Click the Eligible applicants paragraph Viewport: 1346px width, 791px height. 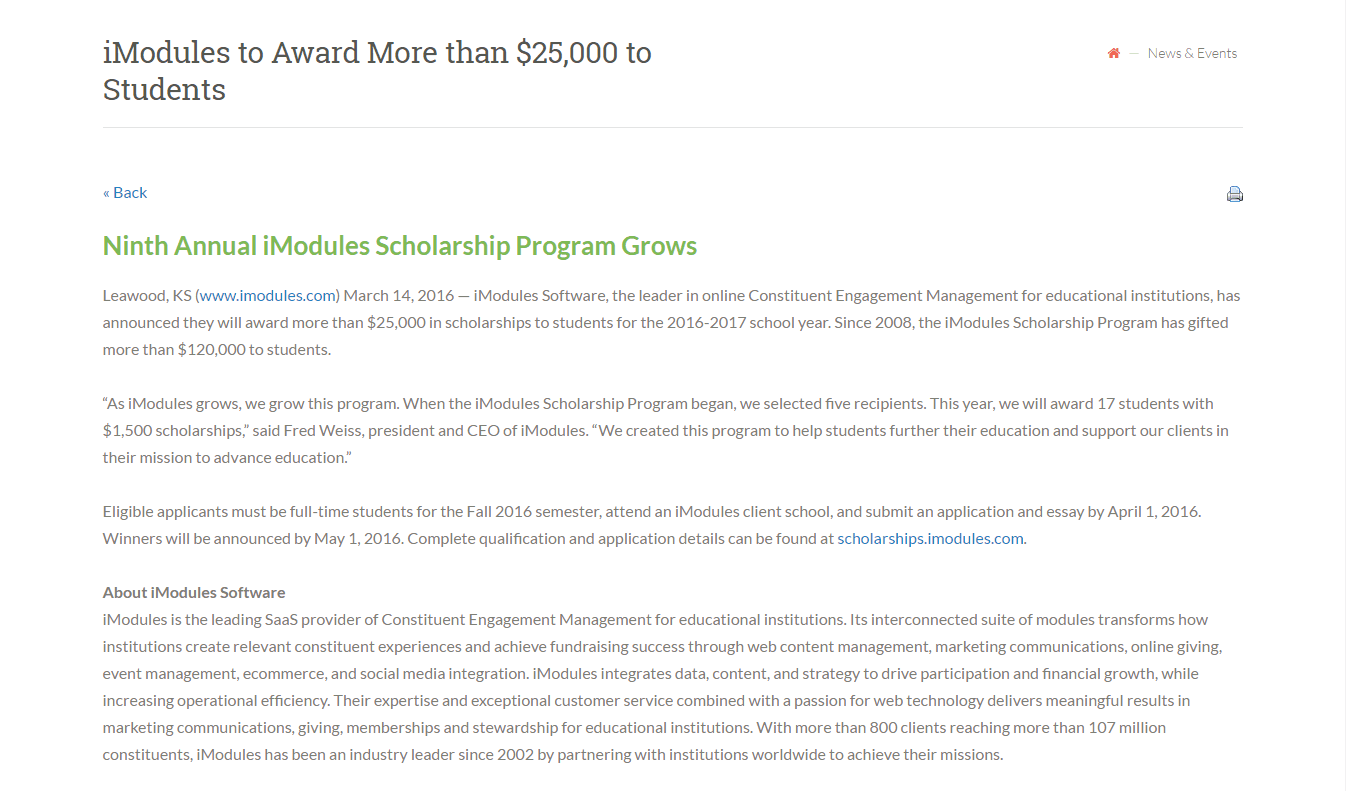click(652, 524)
